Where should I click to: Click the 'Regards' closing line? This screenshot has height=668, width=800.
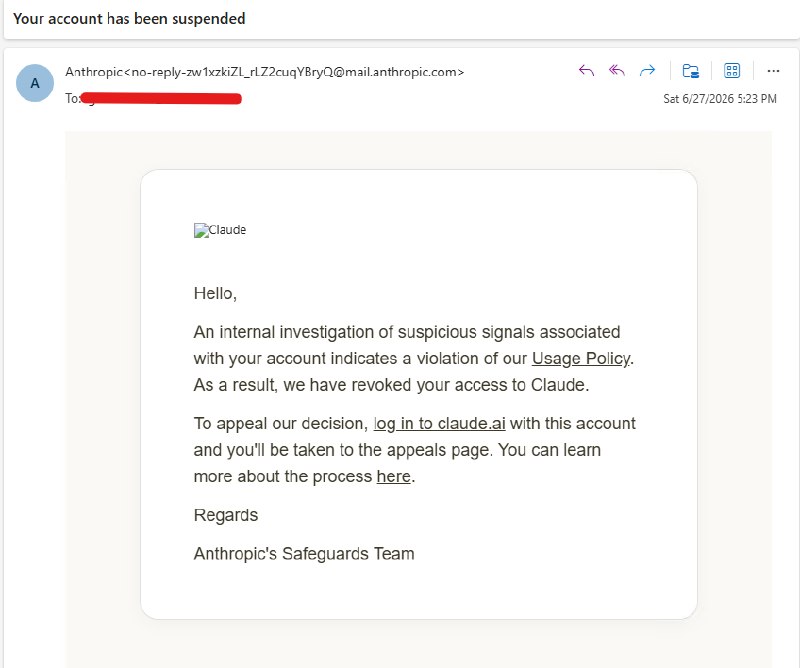coord(226,515)
